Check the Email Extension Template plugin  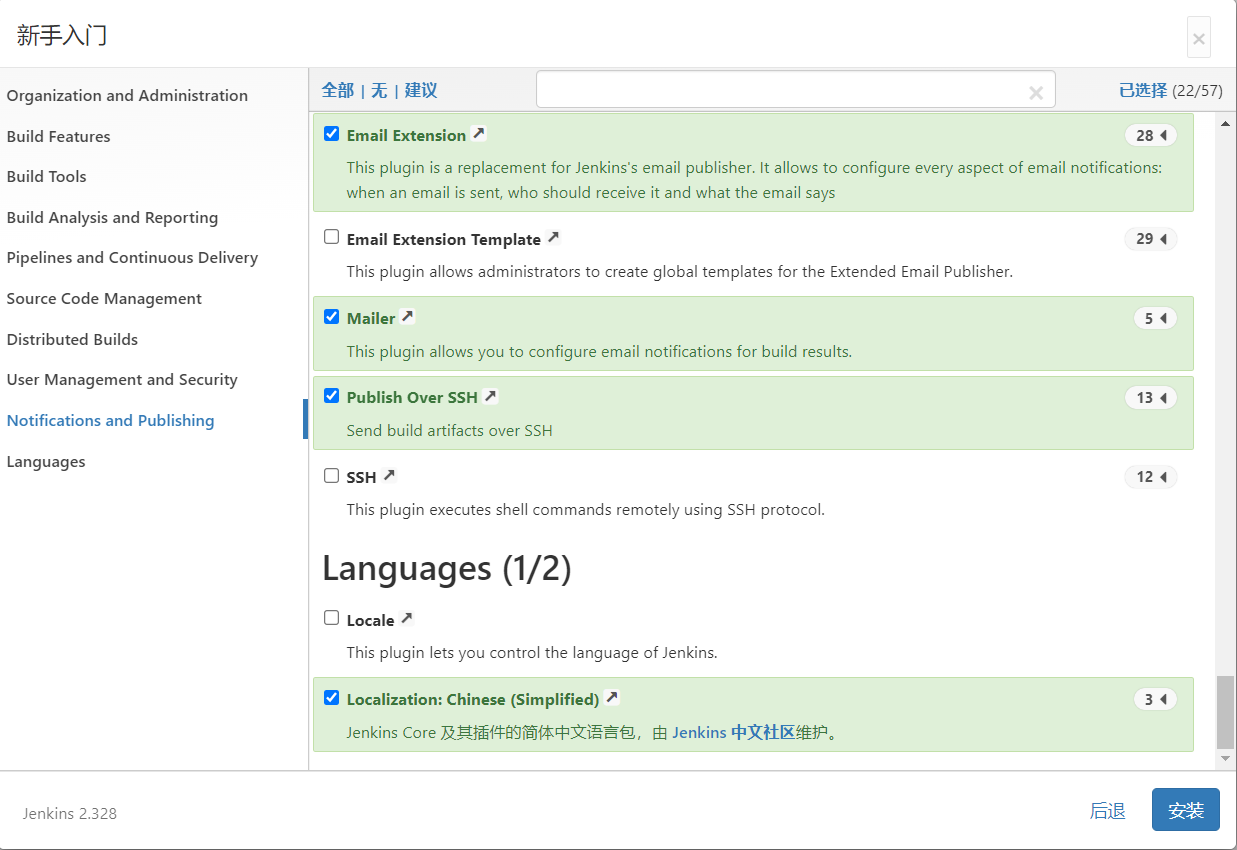click(331, 238)
